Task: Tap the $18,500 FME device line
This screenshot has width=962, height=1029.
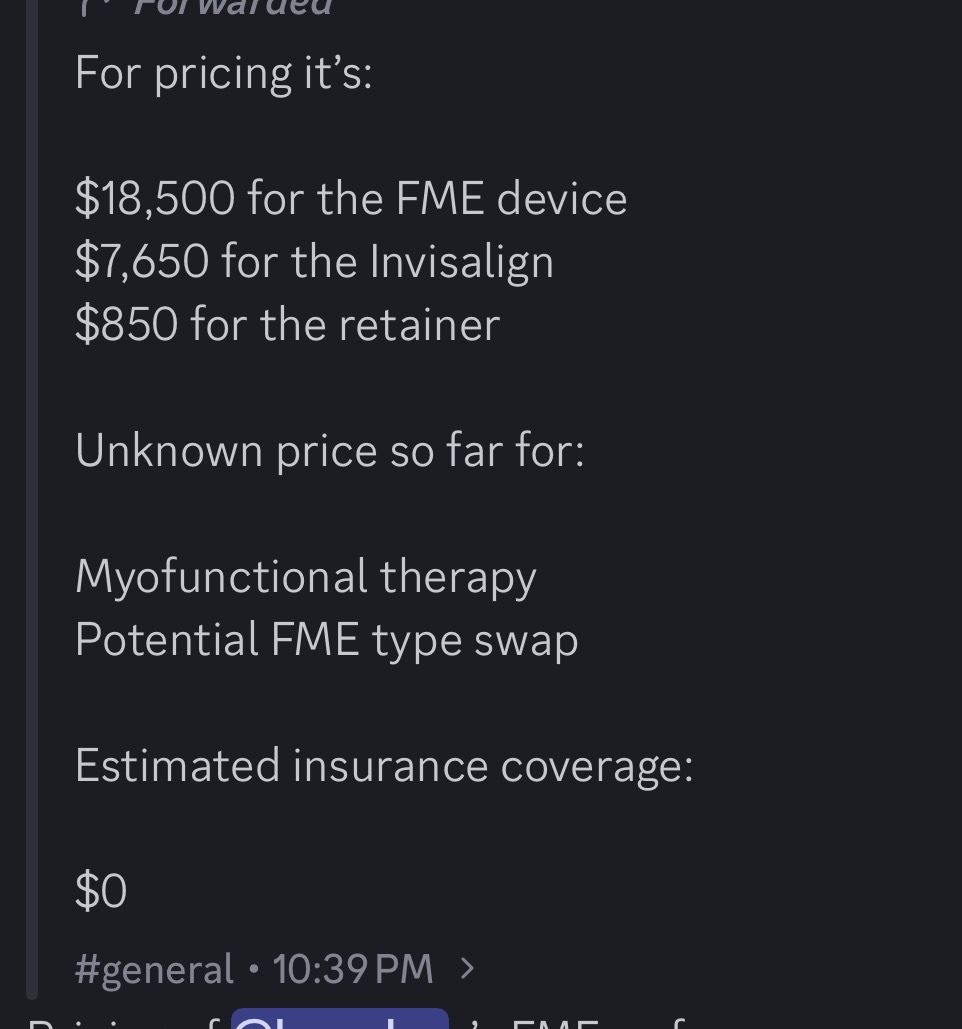Action: (x=350, y=198)
